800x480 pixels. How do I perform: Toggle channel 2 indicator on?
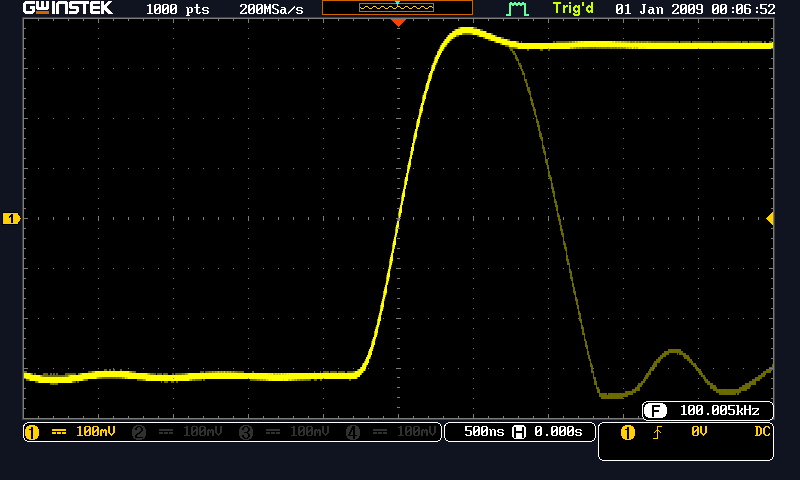point(139,432)
